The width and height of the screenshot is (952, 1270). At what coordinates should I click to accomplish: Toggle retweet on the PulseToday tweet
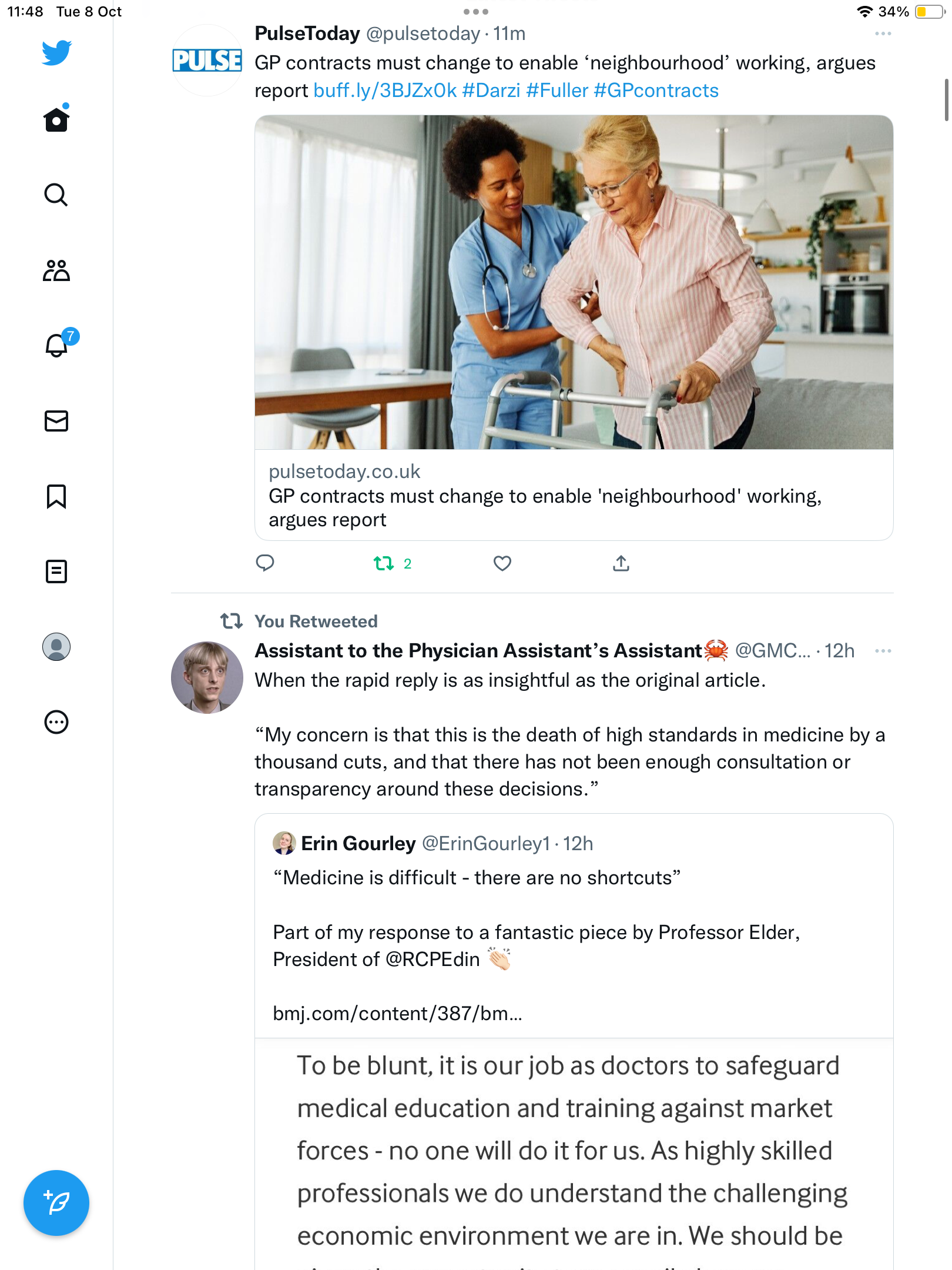(393, 563)
